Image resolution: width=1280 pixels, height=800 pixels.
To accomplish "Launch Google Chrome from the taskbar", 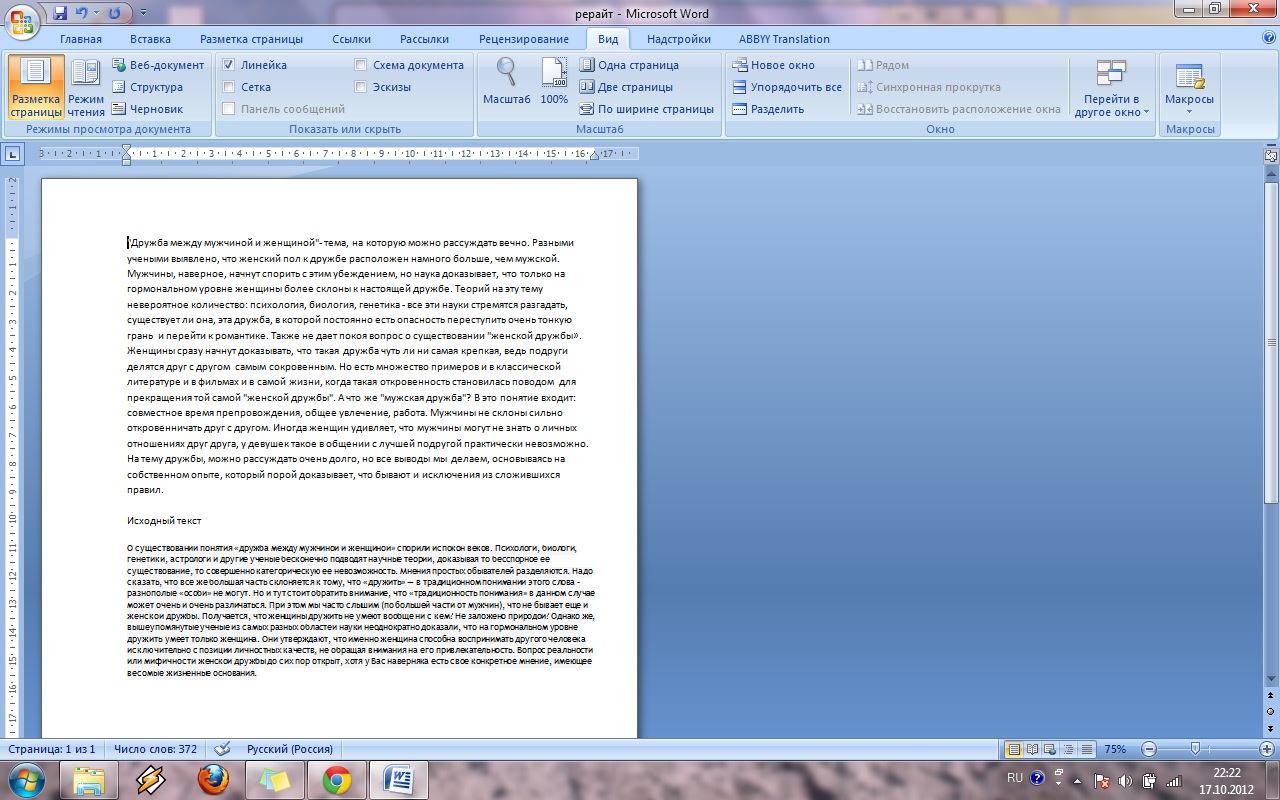I will click(x=336, y=779).
